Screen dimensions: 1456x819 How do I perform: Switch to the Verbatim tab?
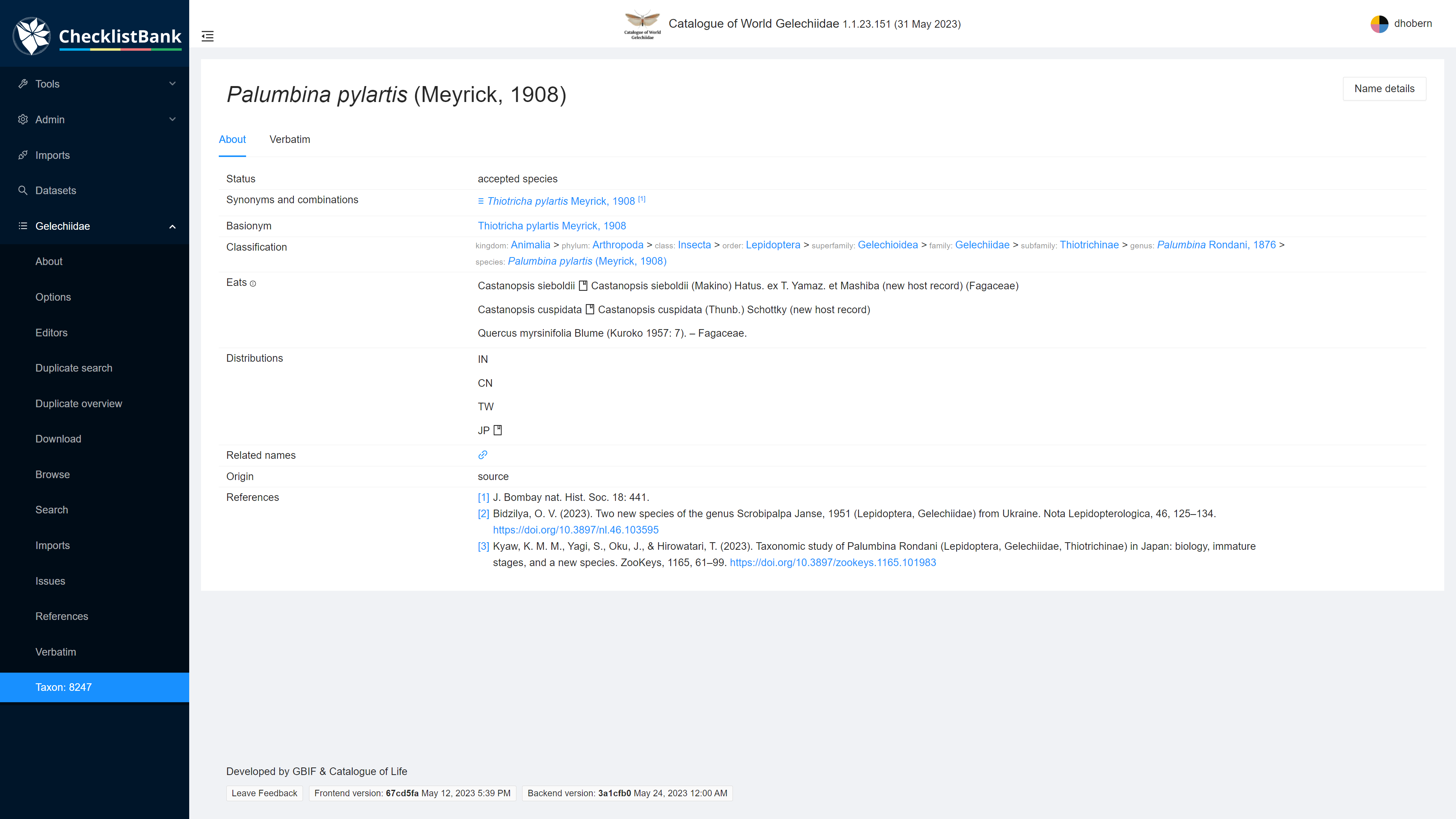289,140
